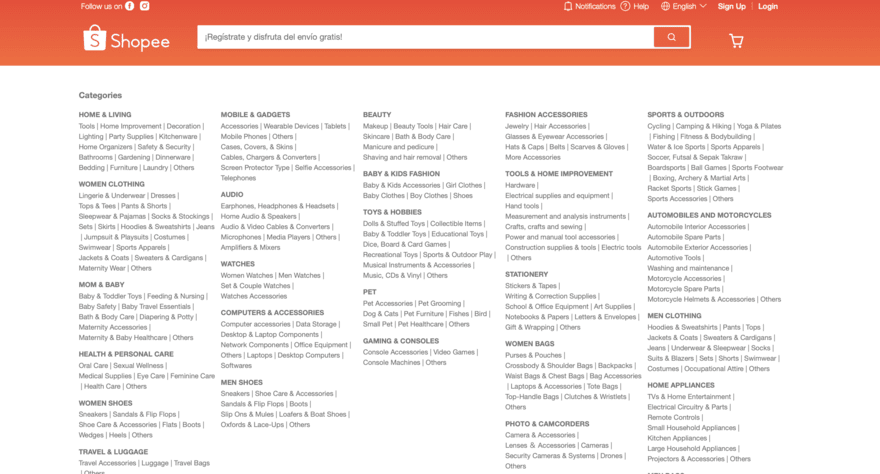Open Stickers & Tapes under Stationery

coord(531,285)
